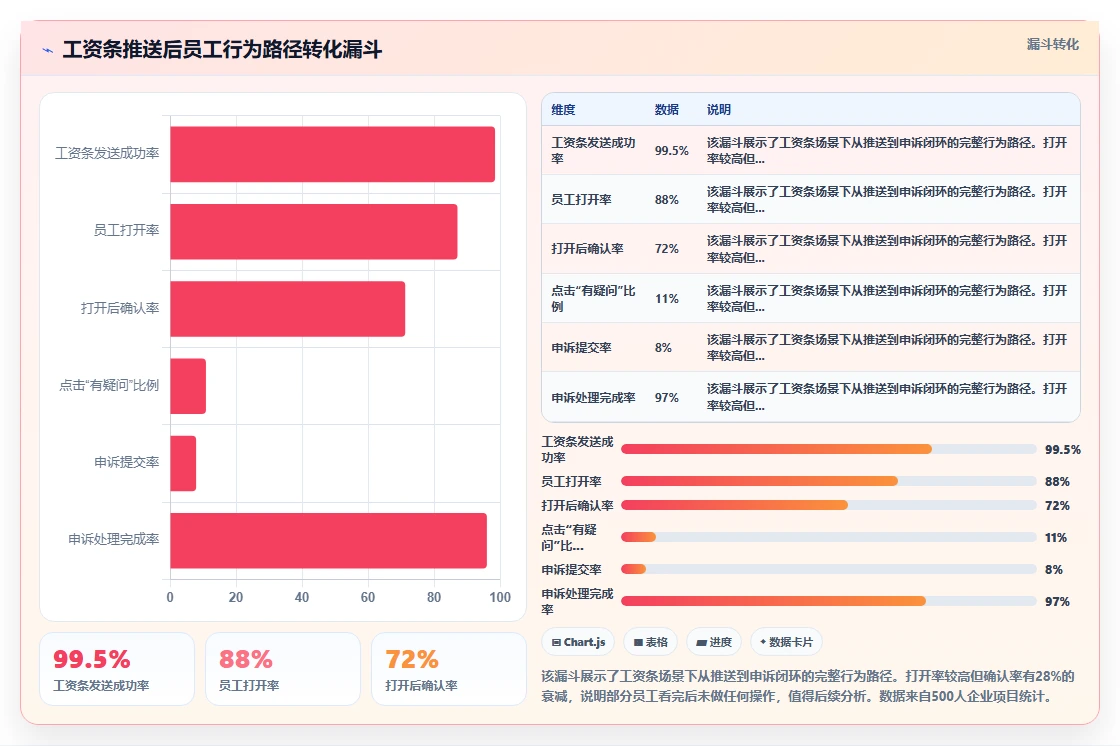Click the chart y-axis label 点击"有疑问"比例
This screenshot has width=1120, height=746.
coord(109,385)
